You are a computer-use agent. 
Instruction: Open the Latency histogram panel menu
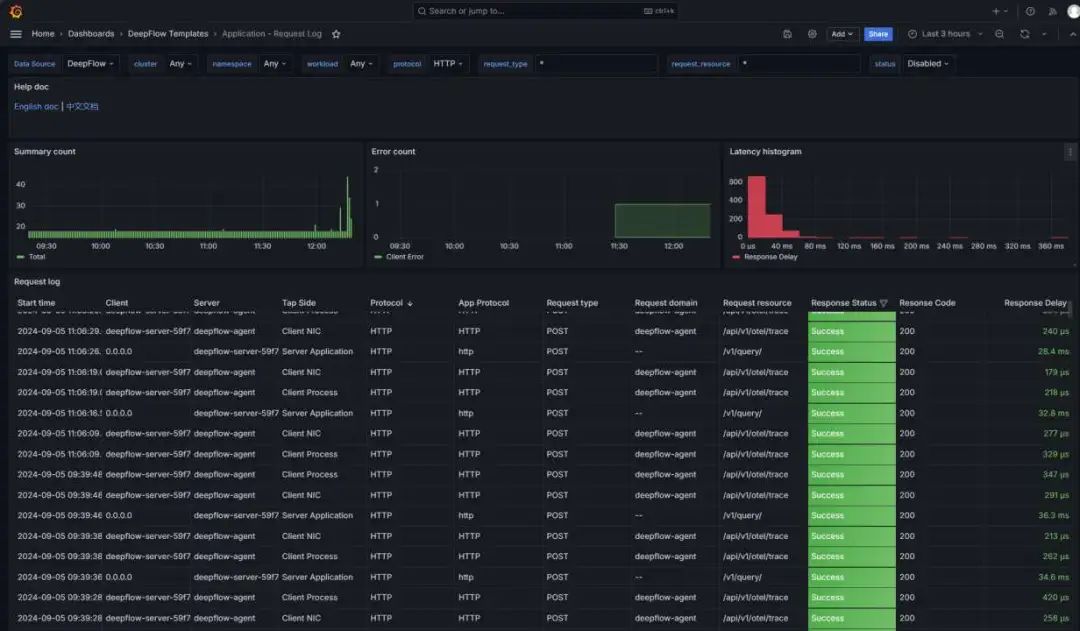click(x=1070, y=152)
